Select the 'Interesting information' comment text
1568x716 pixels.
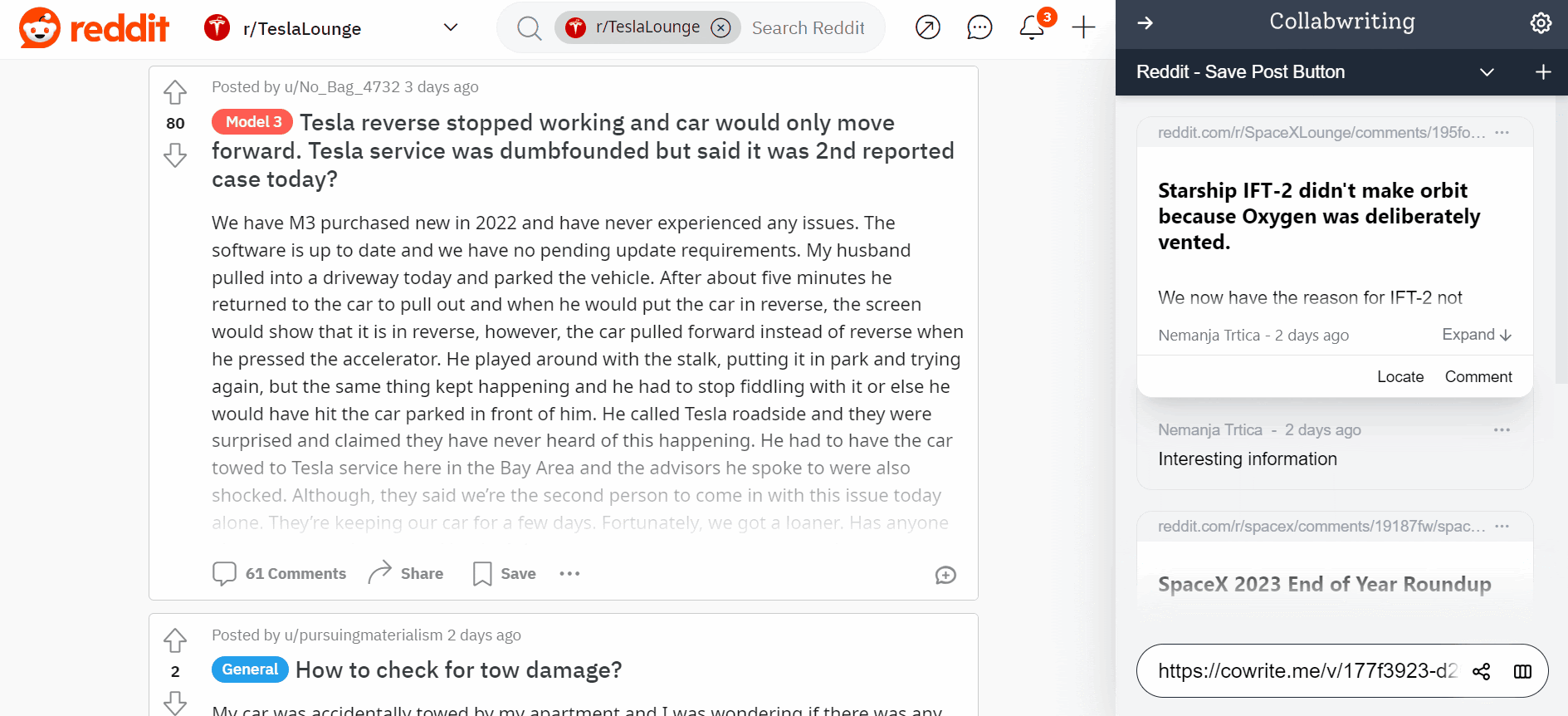pos(1248,459)
